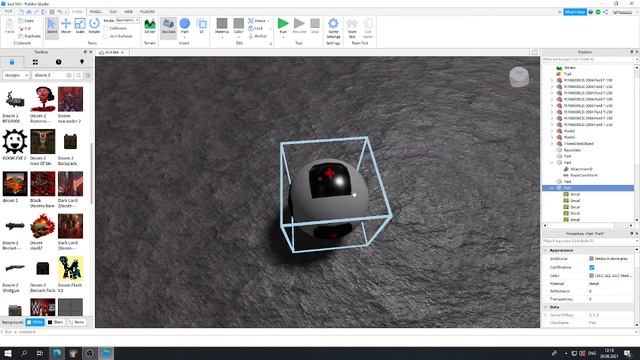Select the Attachment0 item in Explorer
This screenshot has width=640, height=360.
(579, 169)
